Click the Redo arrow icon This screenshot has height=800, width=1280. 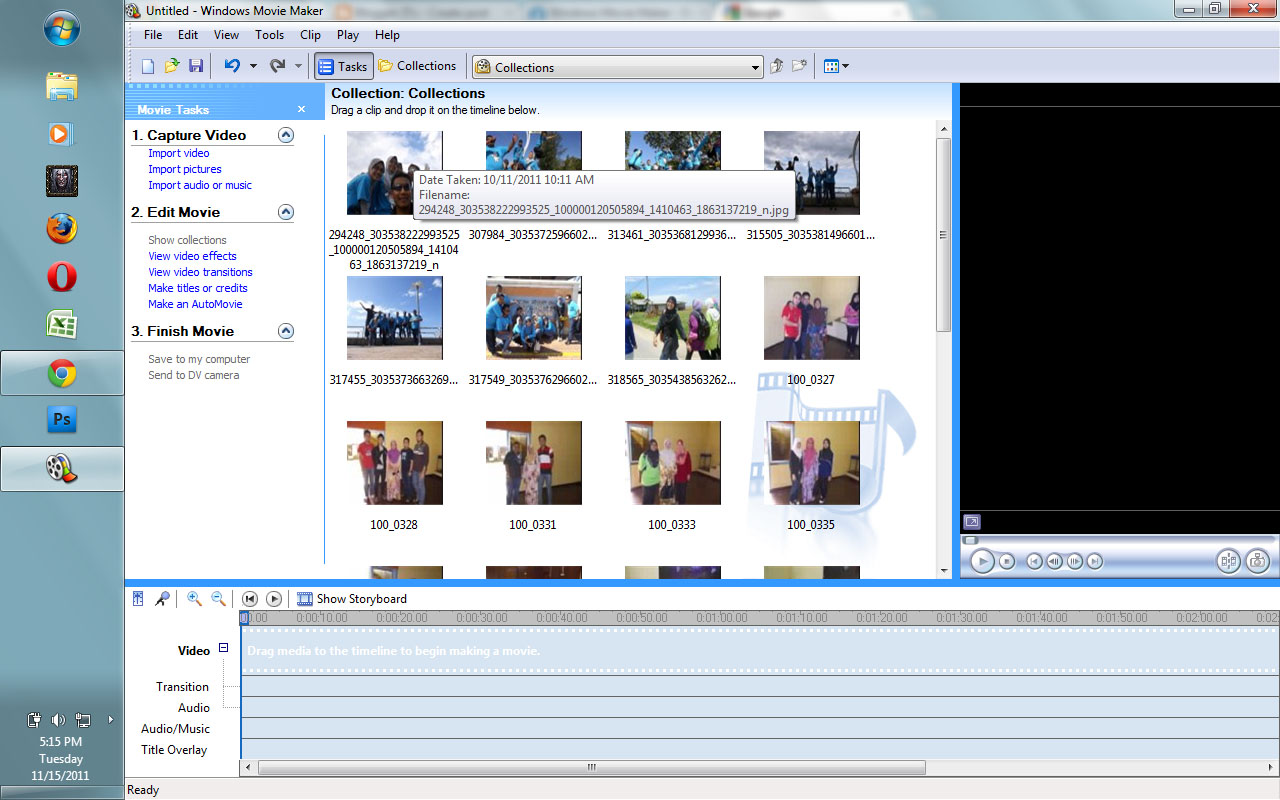[x=278, y=66]
